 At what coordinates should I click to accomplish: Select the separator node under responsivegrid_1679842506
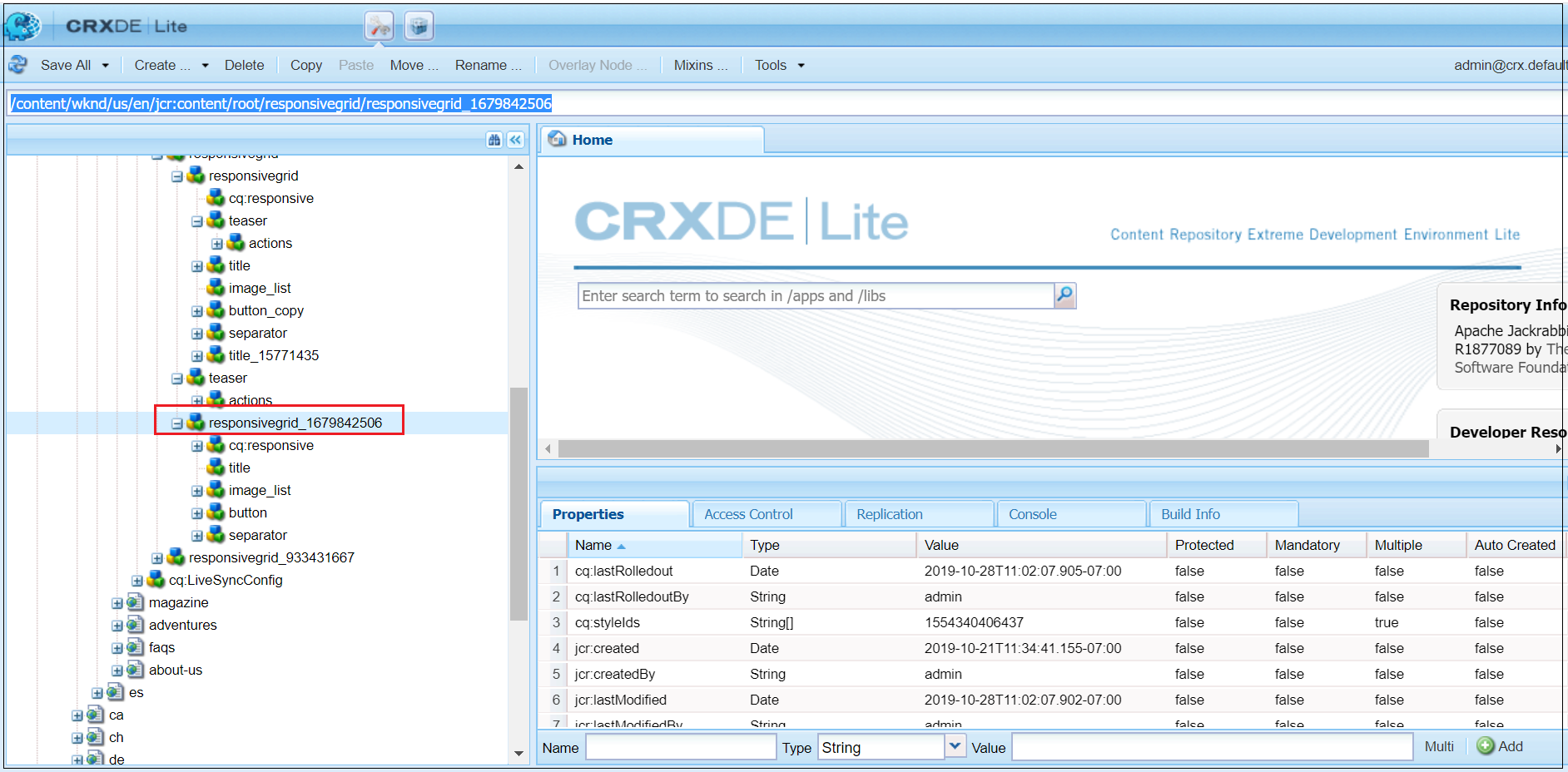pos(257,535)
